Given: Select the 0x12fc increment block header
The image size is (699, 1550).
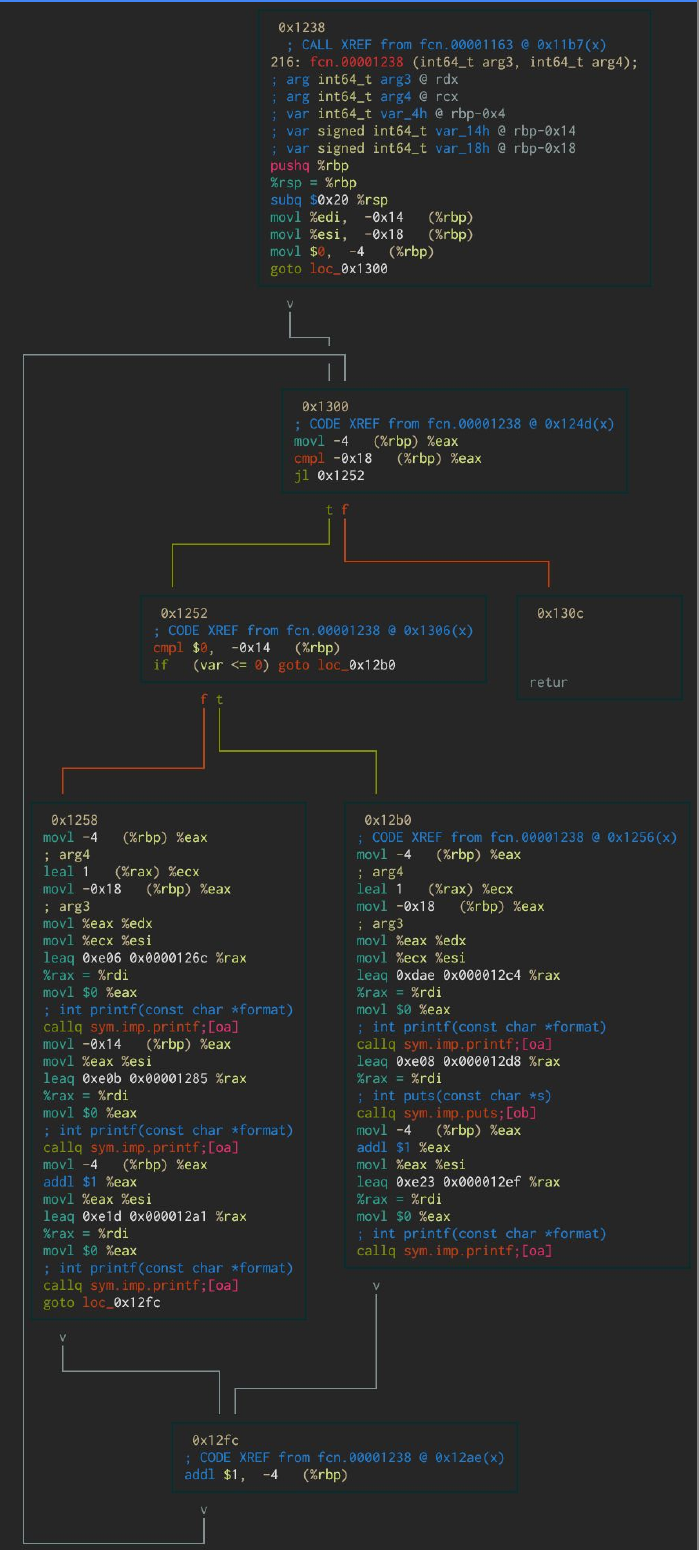Looking at the screenshot, I should (215, 1440).
